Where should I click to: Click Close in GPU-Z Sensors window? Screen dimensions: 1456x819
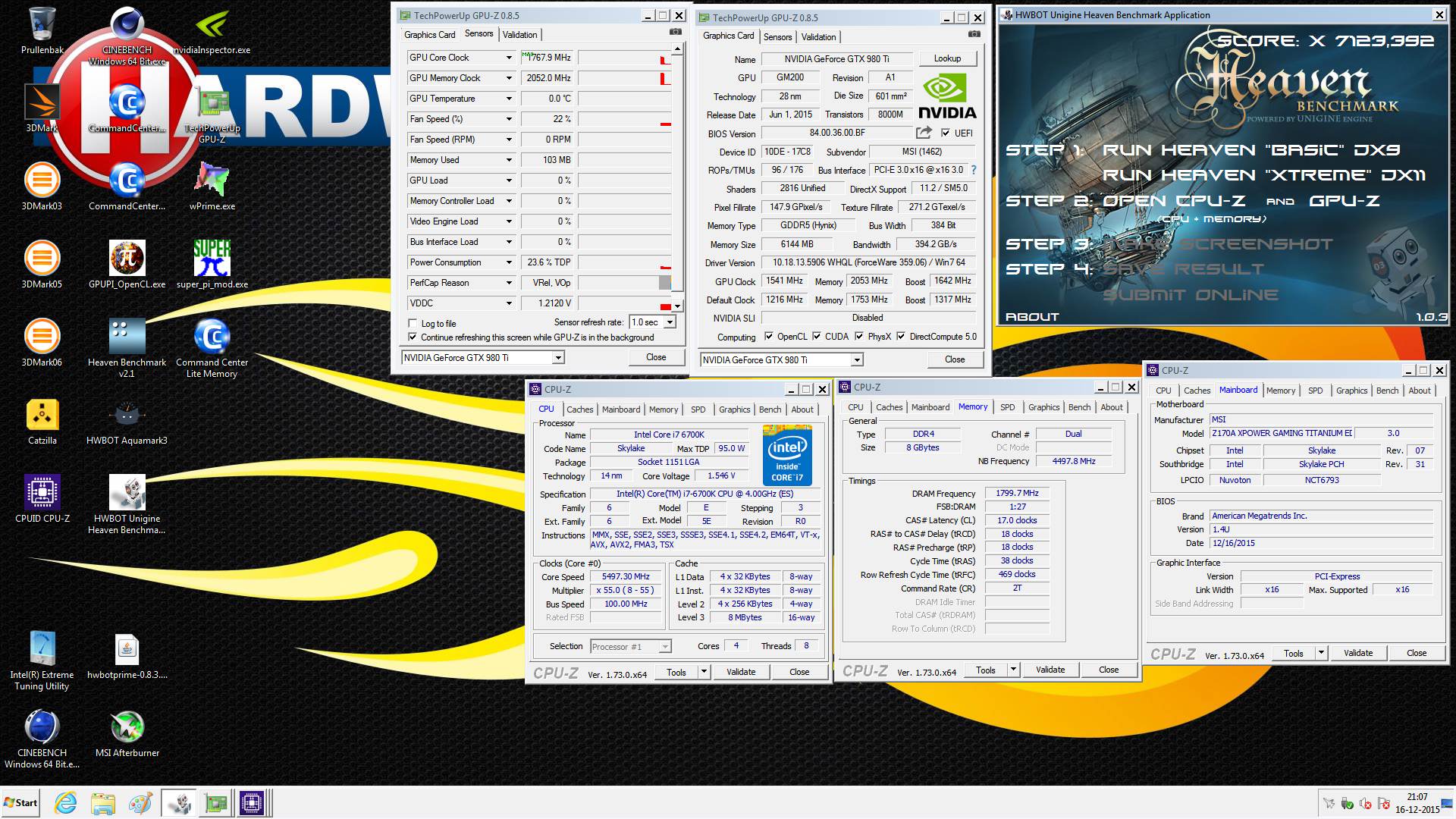(656, 357)
